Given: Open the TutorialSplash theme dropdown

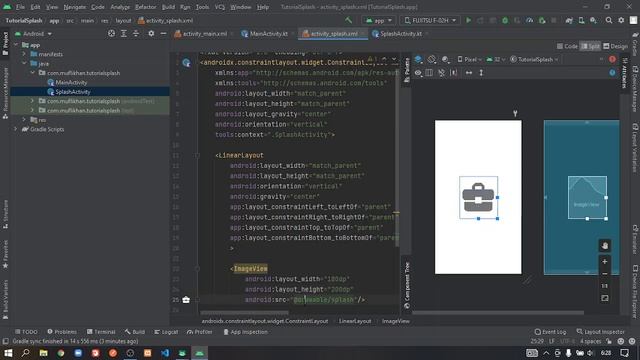Looking at the screenshot, I should [x=534, y=60].
